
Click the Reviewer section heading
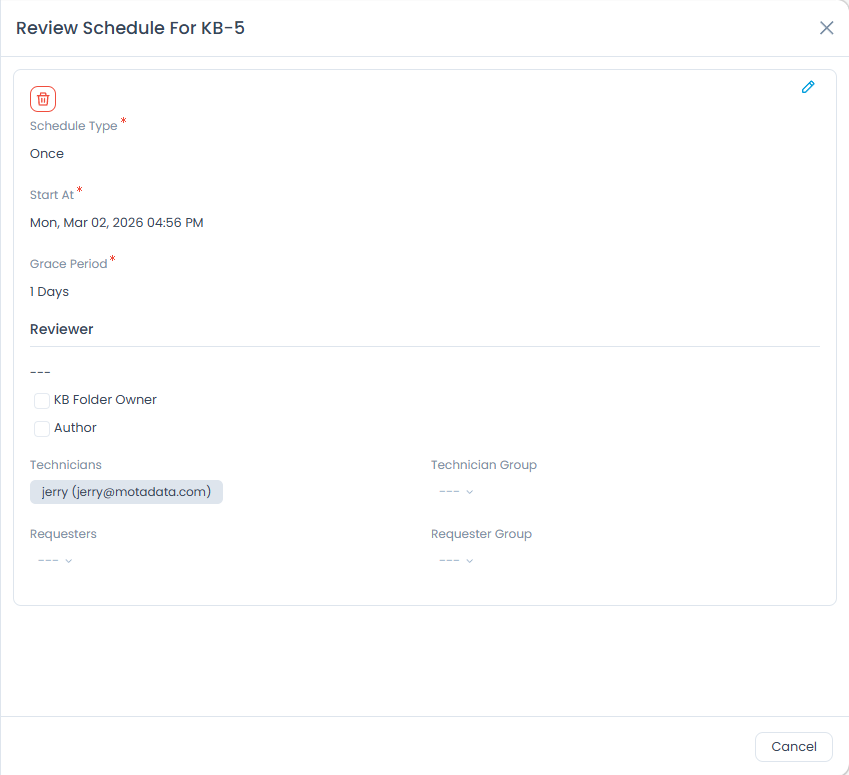click(62, 329)
